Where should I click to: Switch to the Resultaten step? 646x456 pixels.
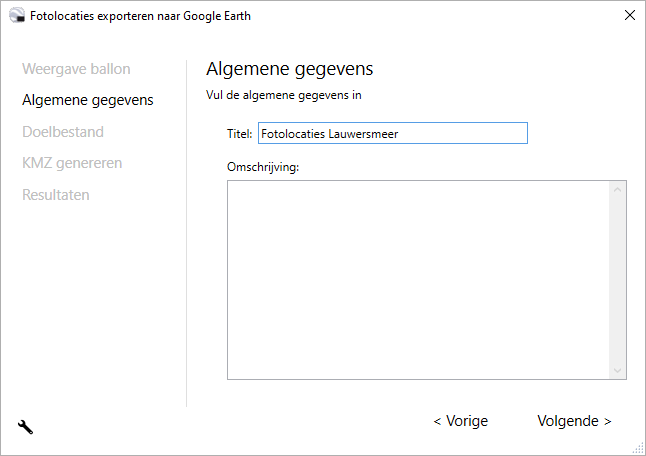56,194
